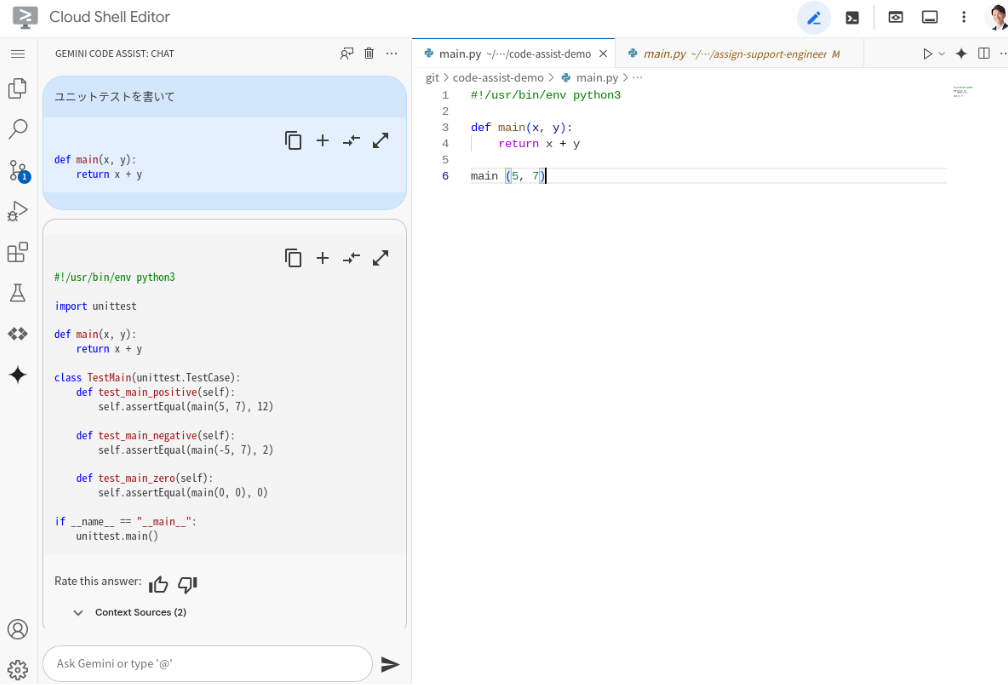Click Gemini Code Assist: Chat panel title
1008x685 pixels.
tap(114, 54)
